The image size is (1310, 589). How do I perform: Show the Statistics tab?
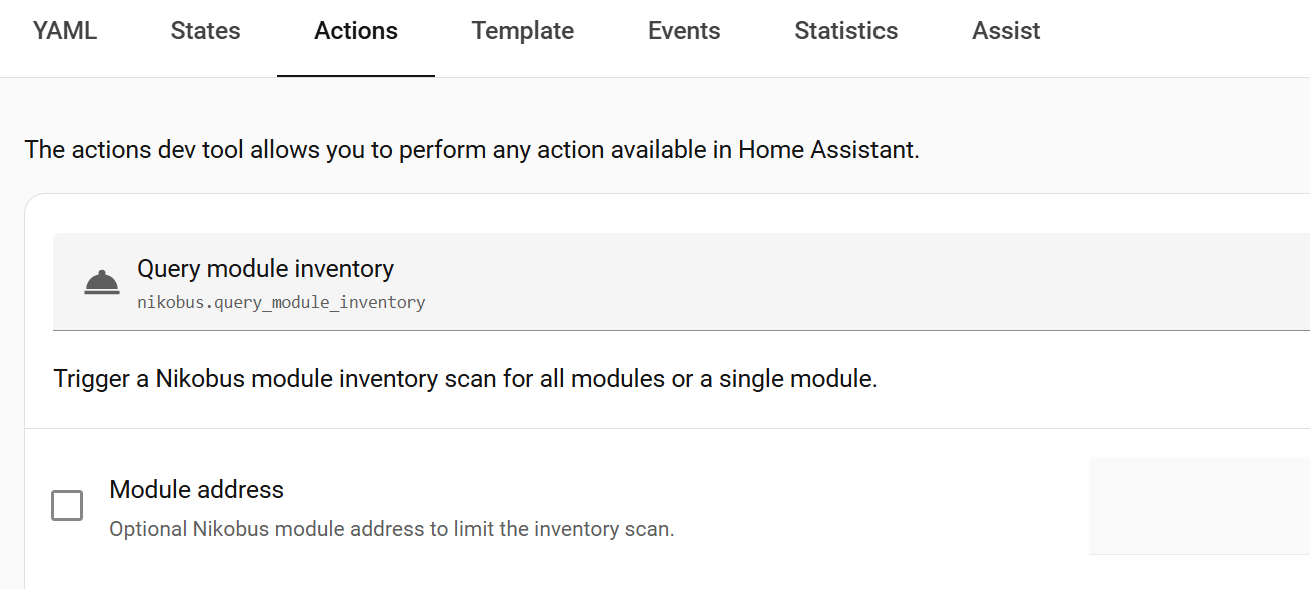(846, 31)
